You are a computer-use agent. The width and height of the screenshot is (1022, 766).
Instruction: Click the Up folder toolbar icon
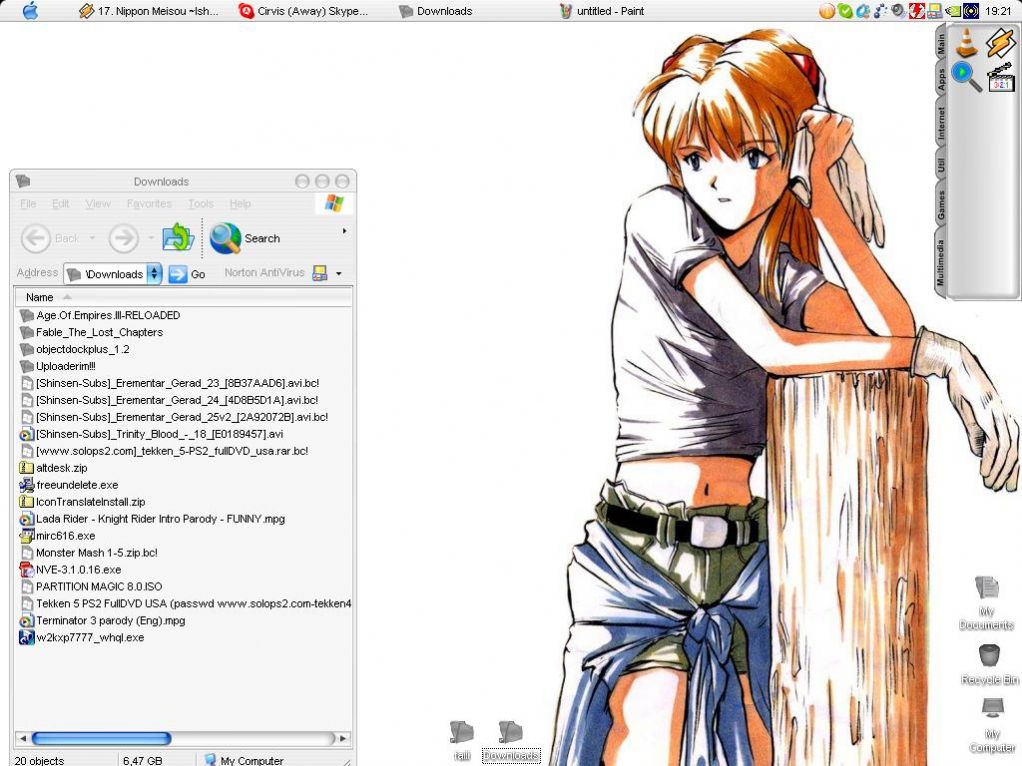(178, 238)
